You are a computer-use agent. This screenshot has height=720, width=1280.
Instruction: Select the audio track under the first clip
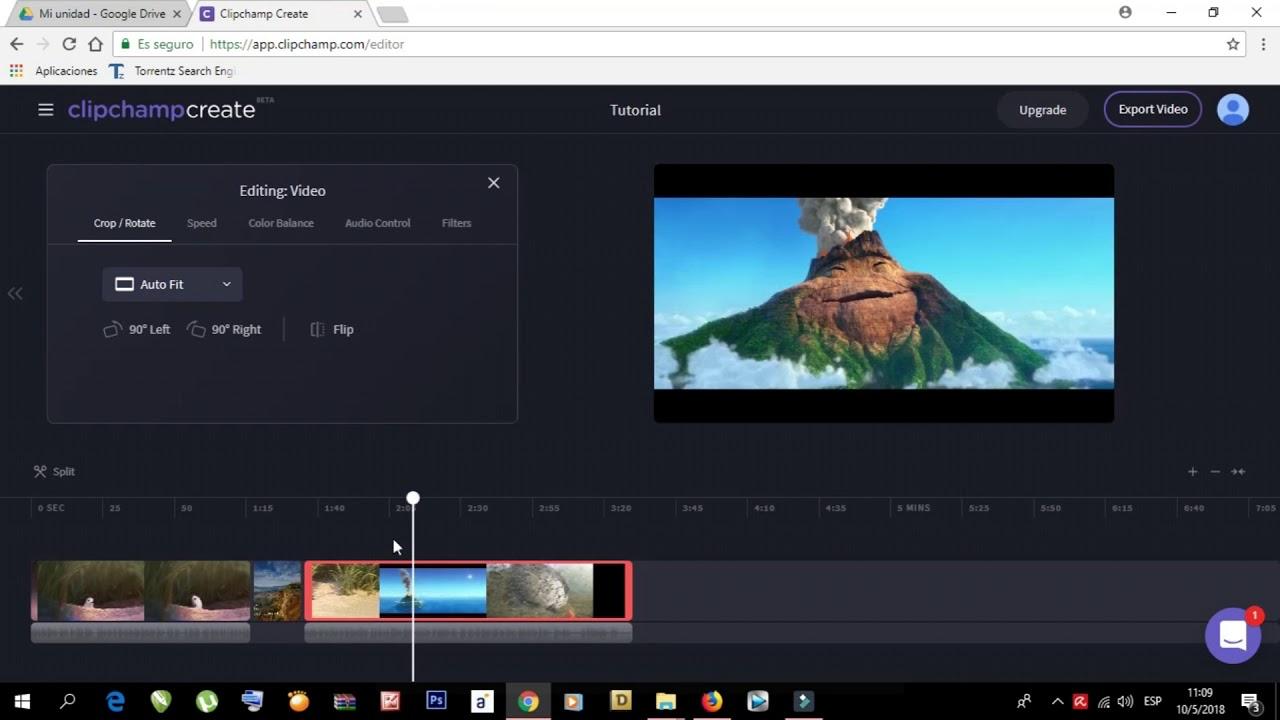tap(141, 633)
